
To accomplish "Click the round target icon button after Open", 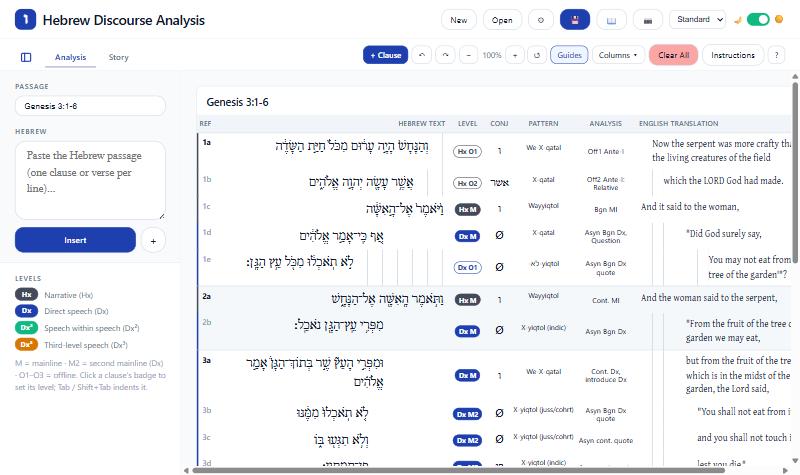I will coord(541,20).
